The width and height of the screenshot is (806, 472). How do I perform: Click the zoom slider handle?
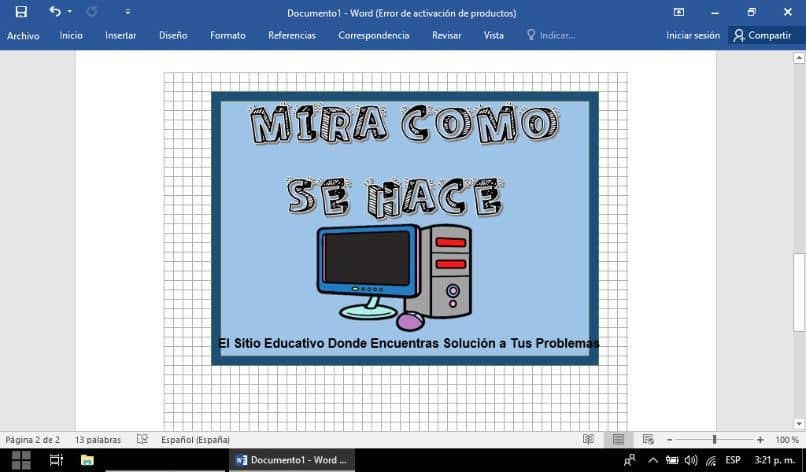(x=715, y=440)
